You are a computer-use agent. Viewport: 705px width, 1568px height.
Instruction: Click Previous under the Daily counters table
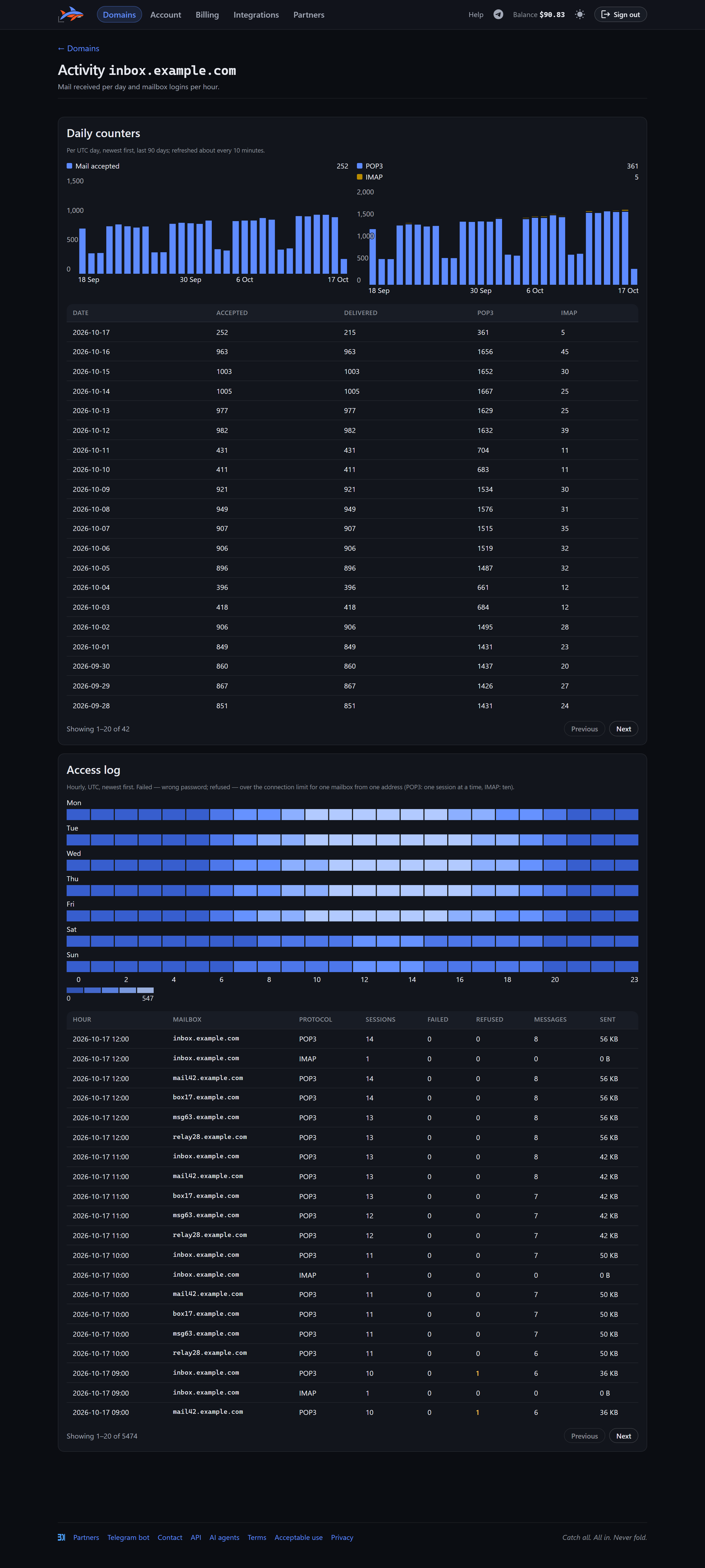pyautogui.click(x=584, y=729)
